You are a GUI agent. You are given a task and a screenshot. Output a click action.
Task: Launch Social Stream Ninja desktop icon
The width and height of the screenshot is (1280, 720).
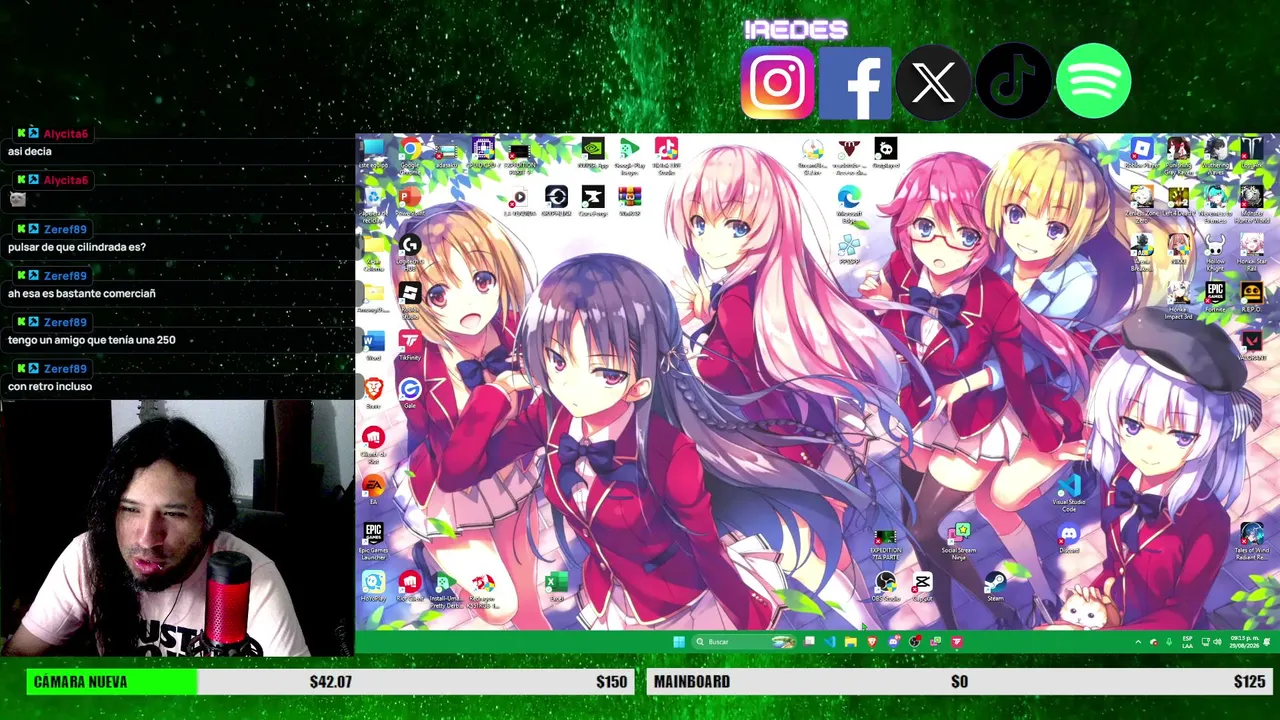coord(959,540)
